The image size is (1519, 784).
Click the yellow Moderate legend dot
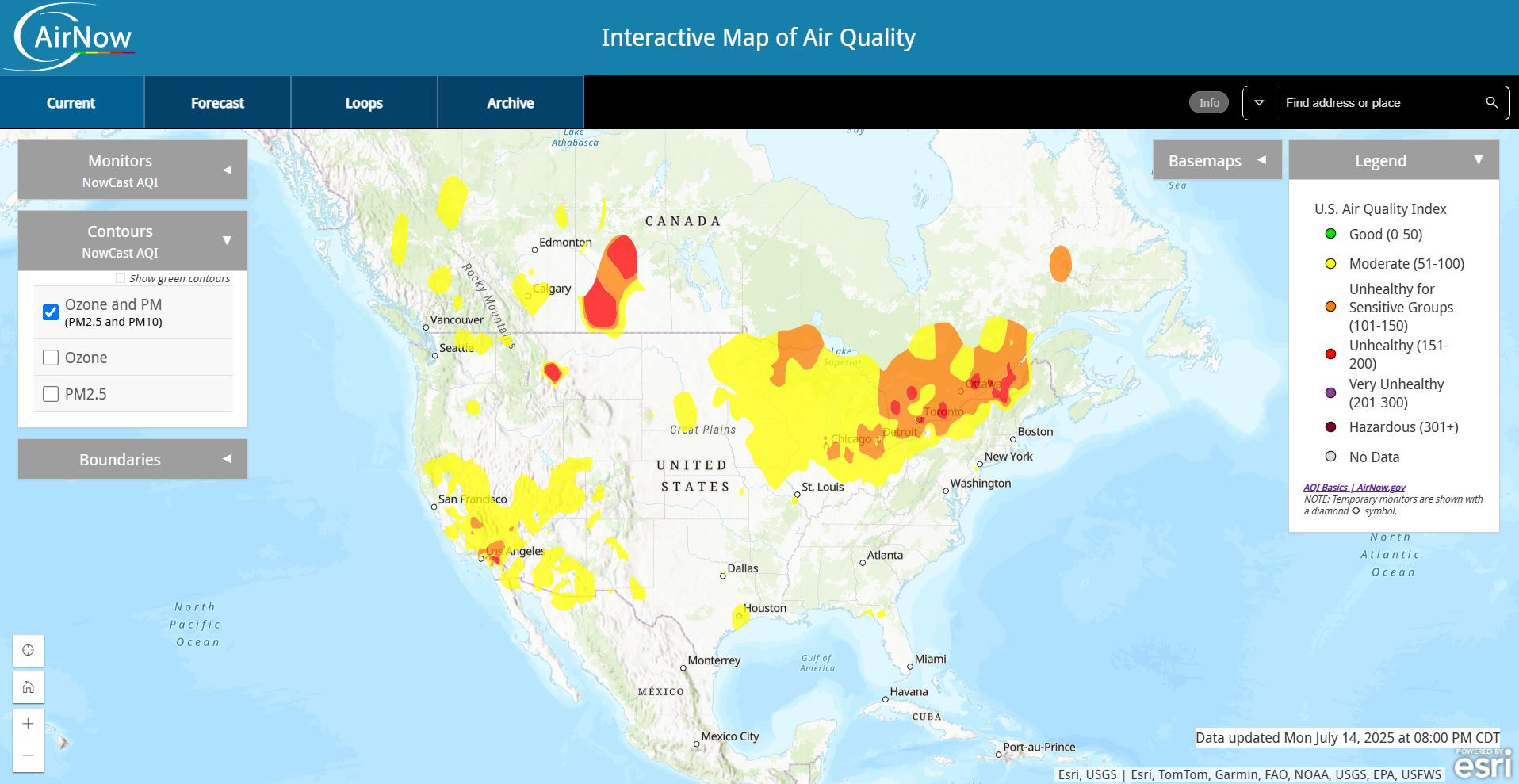click(x=1331, y=263)
